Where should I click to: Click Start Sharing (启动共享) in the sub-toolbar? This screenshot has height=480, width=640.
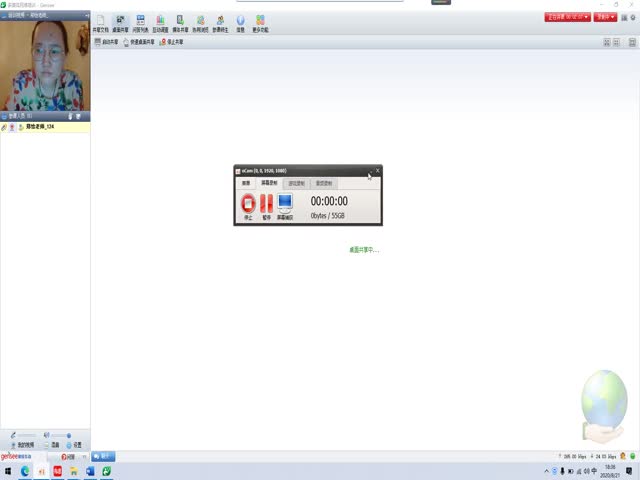pyautogui.click(x=106, y=42)
